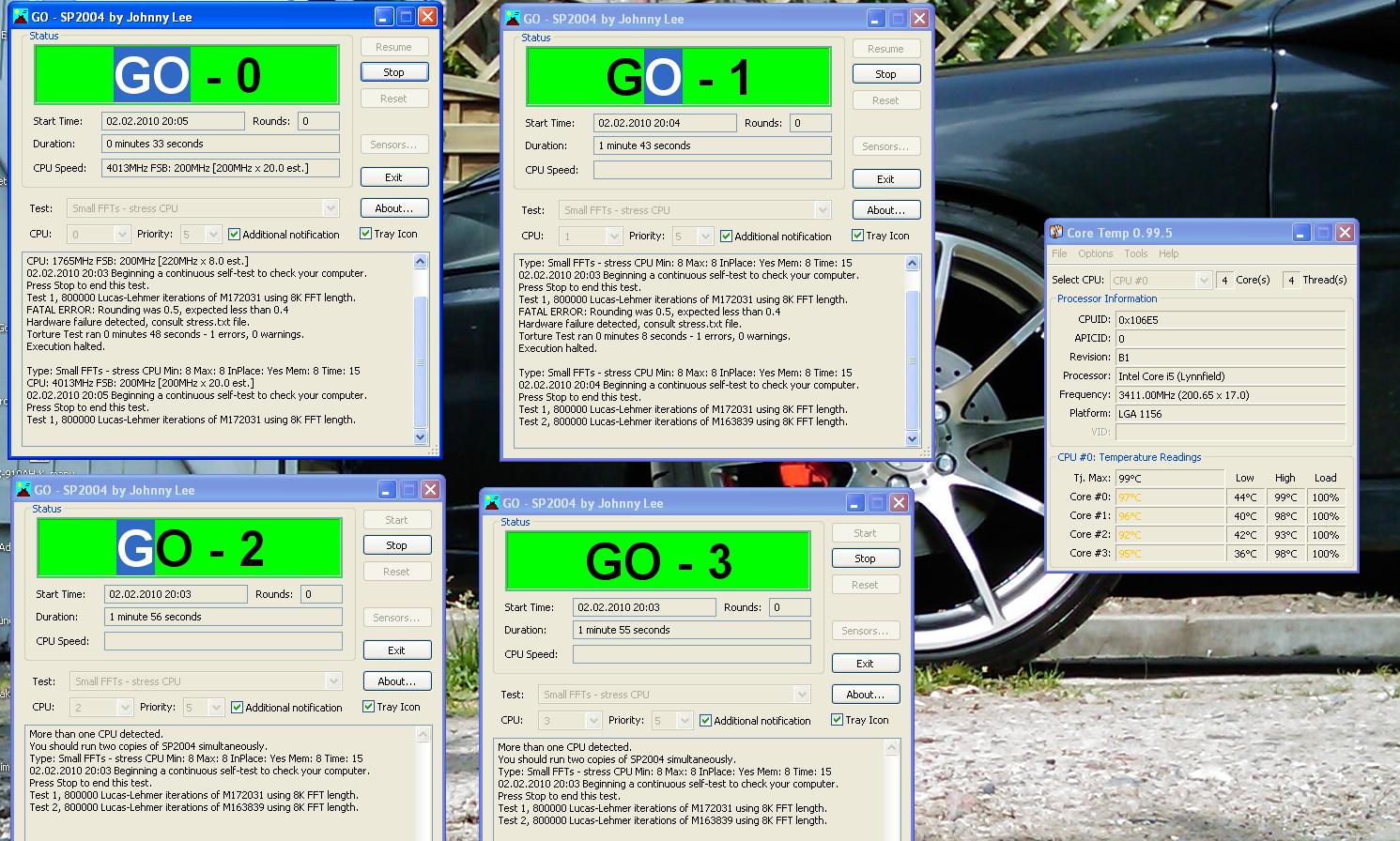Open Tools menu in Core Temp
The image size is (1400, 841).
(1135, 253)
